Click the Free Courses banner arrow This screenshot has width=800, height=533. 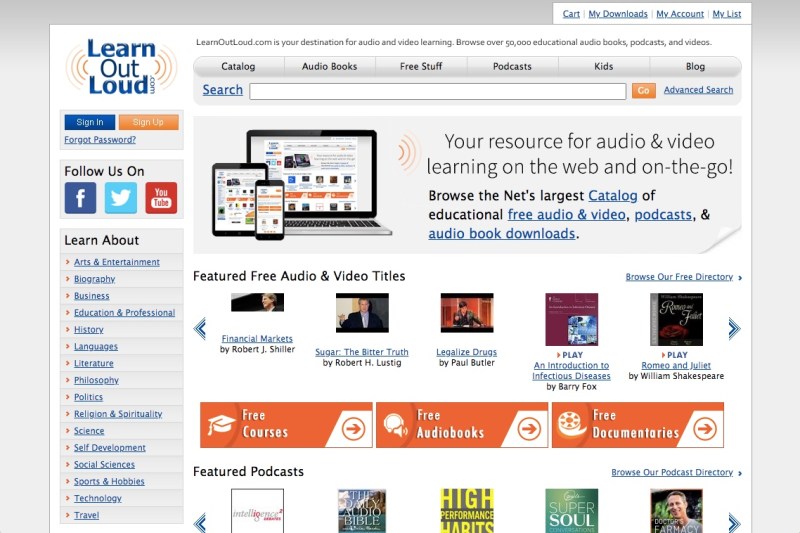[353, 428]
